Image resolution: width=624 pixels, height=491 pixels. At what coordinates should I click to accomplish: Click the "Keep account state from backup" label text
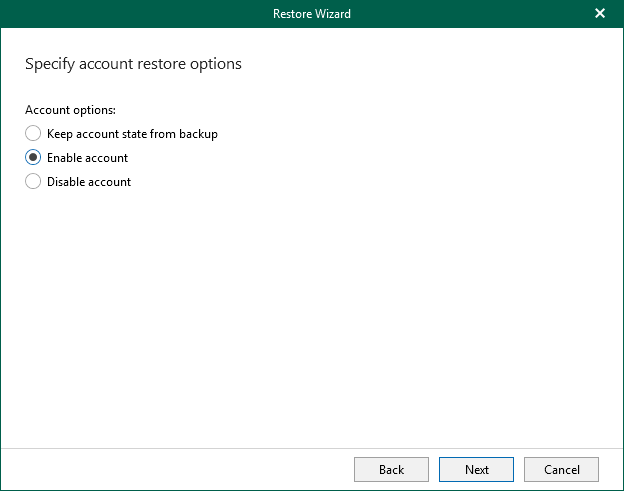132,134
